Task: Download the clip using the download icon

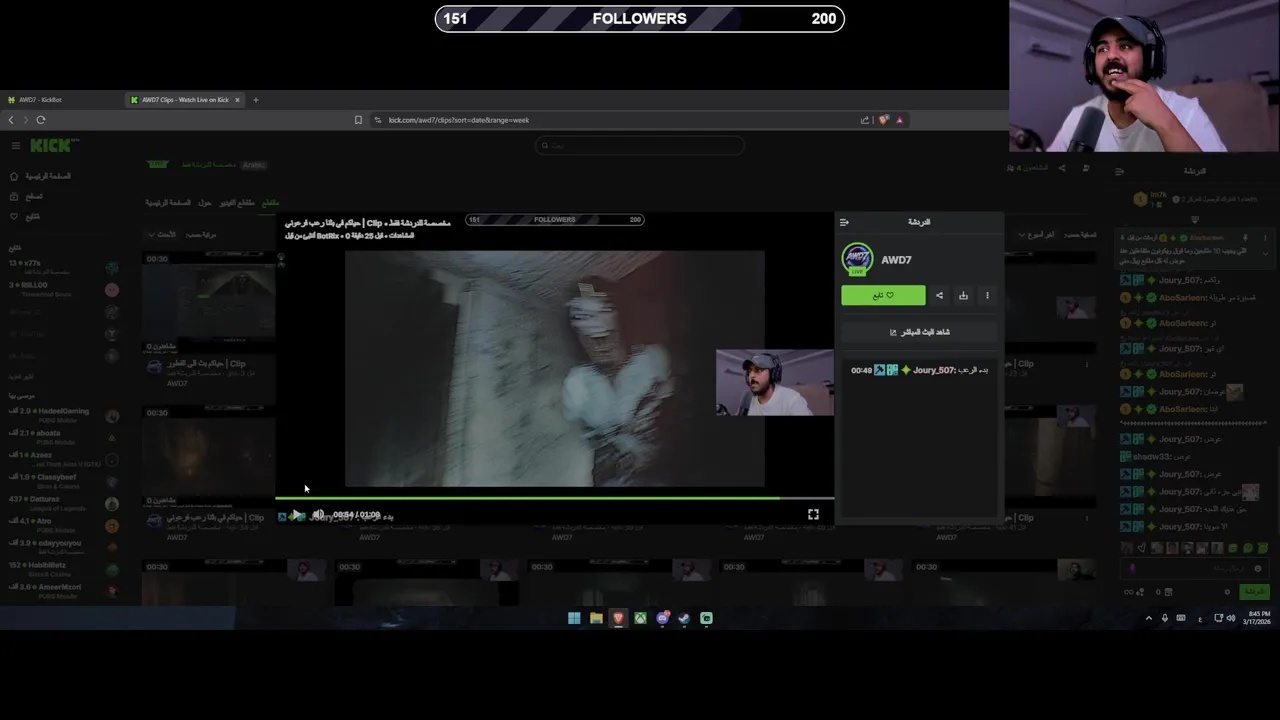Action: [x=963, y=295]
